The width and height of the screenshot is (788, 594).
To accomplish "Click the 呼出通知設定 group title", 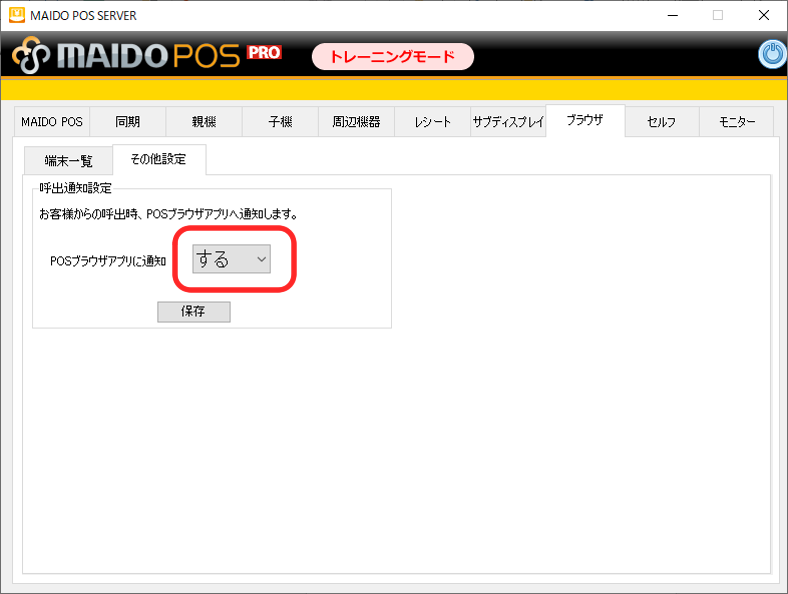I will pyautogui.click(x=76, y=188).
